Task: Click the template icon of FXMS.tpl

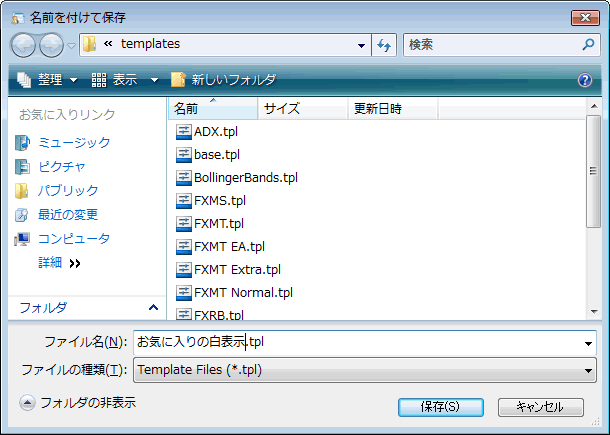Action: (x=184, y=201)
